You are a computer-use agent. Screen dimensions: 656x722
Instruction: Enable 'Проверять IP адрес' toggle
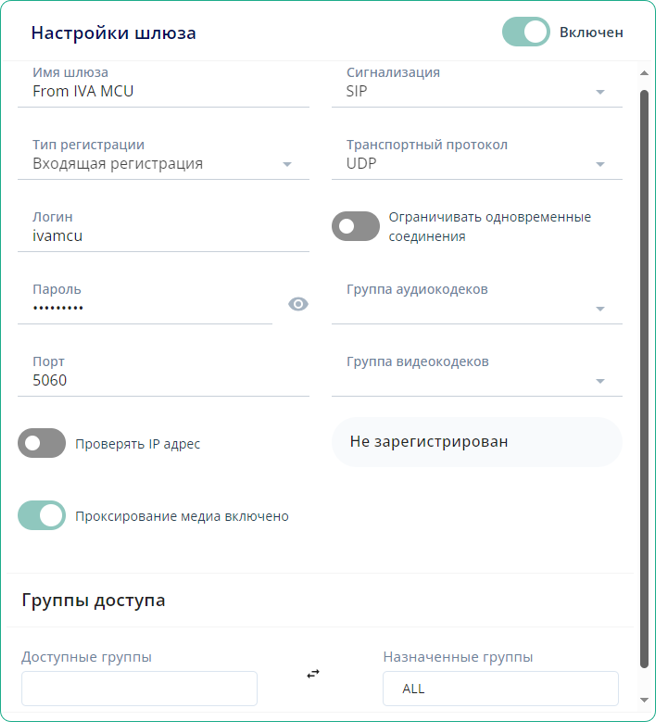click(42, 443)
